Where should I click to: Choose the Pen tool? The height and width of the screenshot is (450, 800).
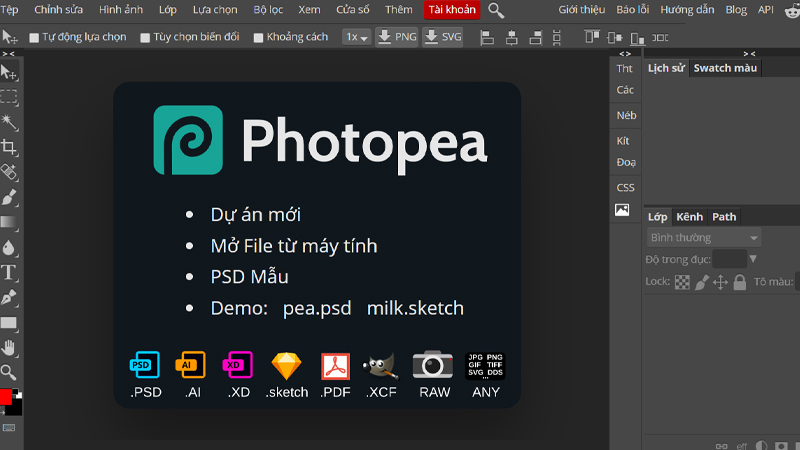tap(8, 297)
